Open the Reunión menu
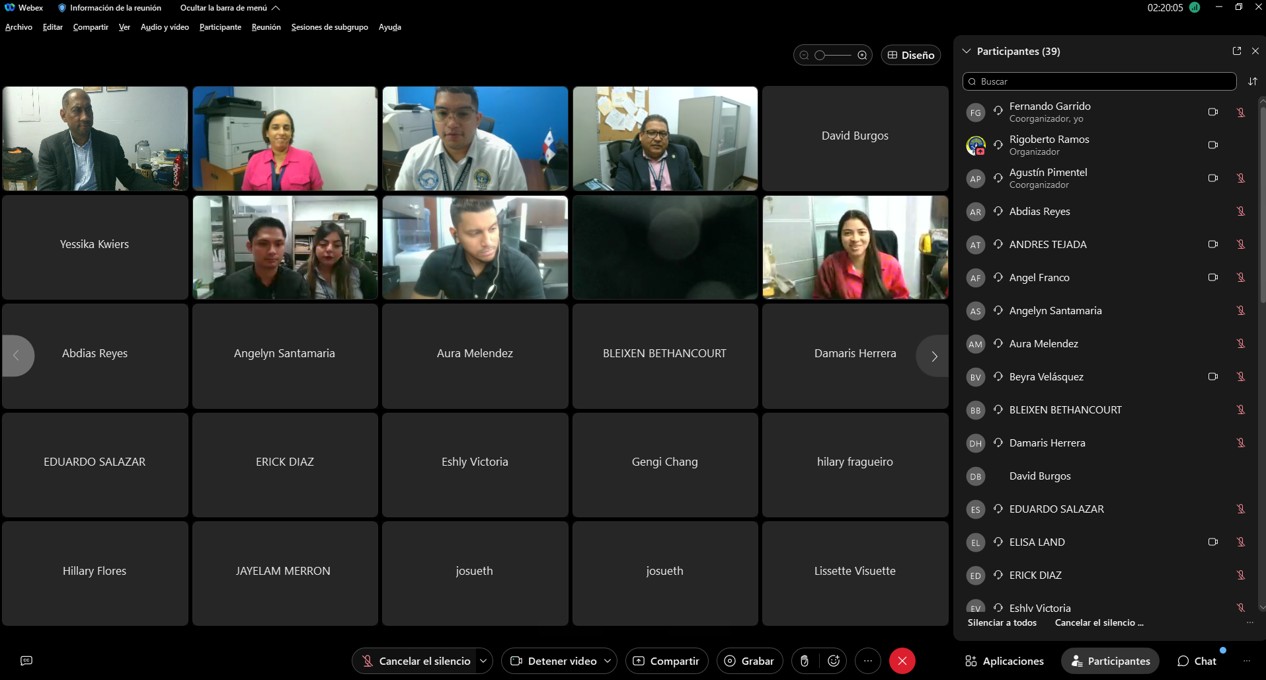Image resolution: width=1266 pixels, height=680 pixels. tap(266, 27)
